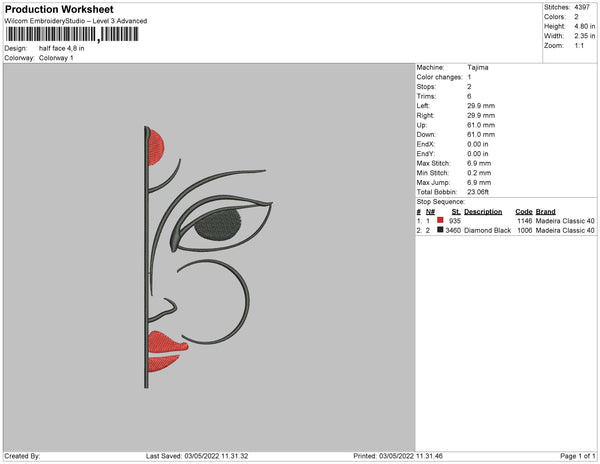Click the Stitches count 4397
This screenshot has width=600, height=464.
[582, 7]
